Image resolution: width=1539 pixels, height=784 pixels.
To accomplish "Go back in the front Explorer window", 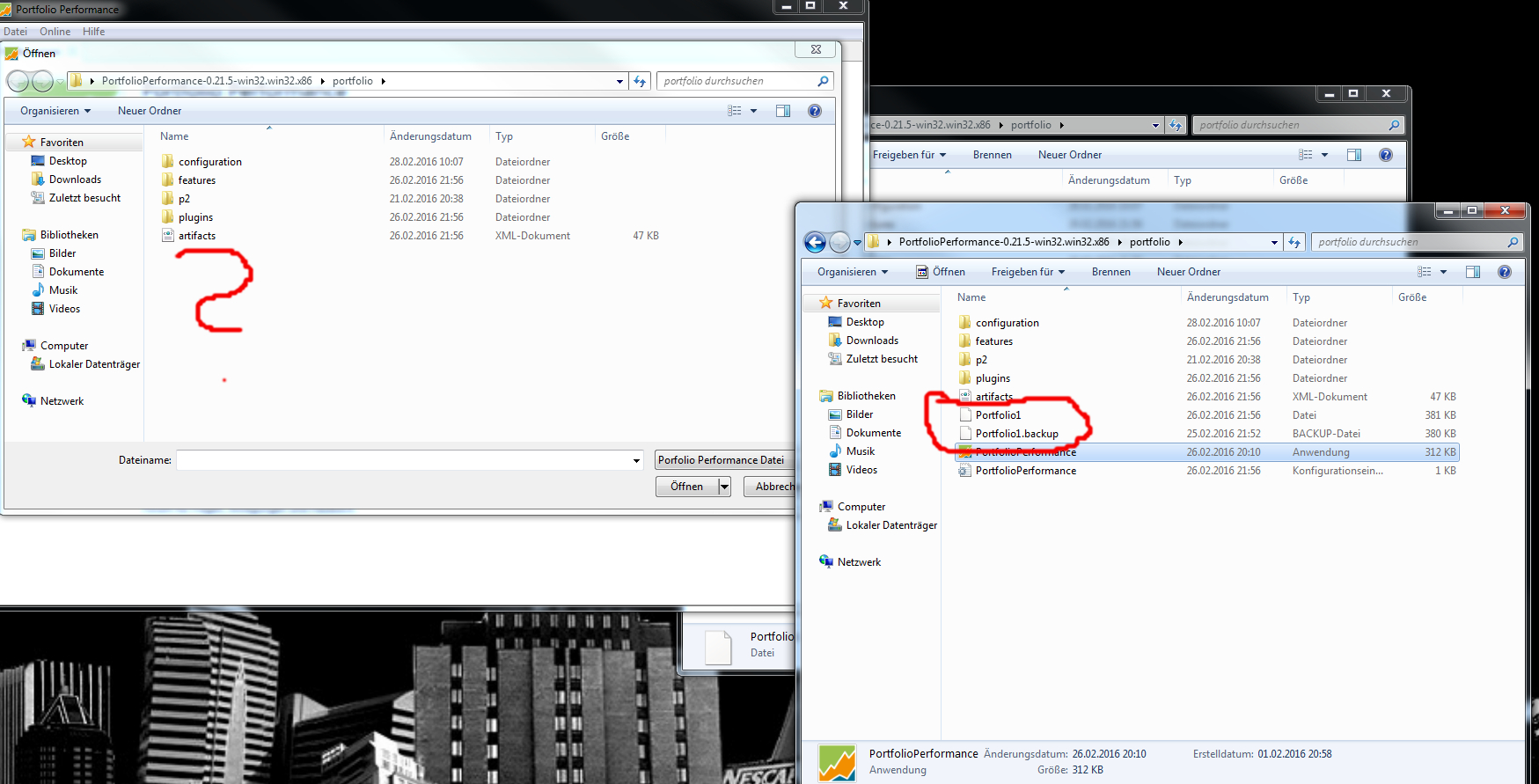I will pos(816,242).
